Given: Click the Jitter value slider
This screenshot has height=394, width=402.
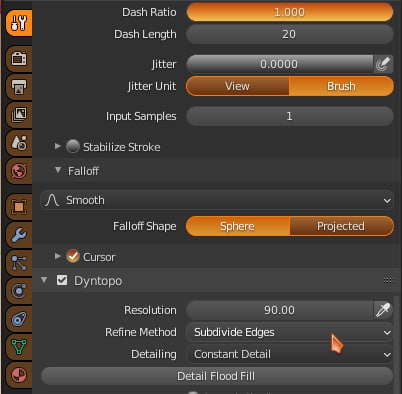Looking at the screenshot, I should [x=279, y=64].
